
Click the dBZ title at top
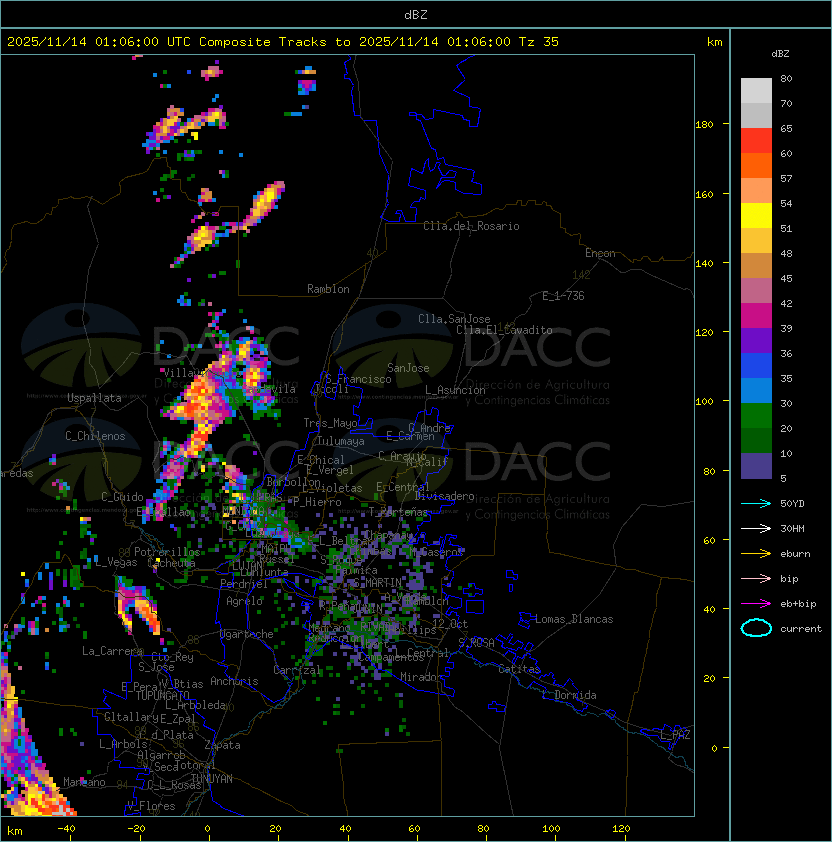tap(416, 15)
